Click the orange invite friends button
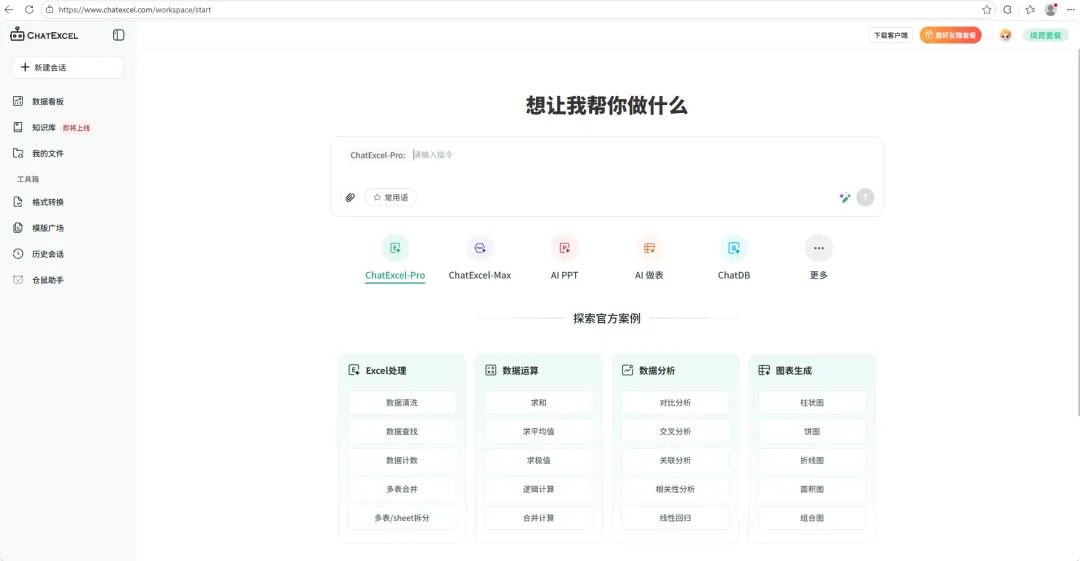The height and width of the screenshot is (561, 1080). coord(951,35)
